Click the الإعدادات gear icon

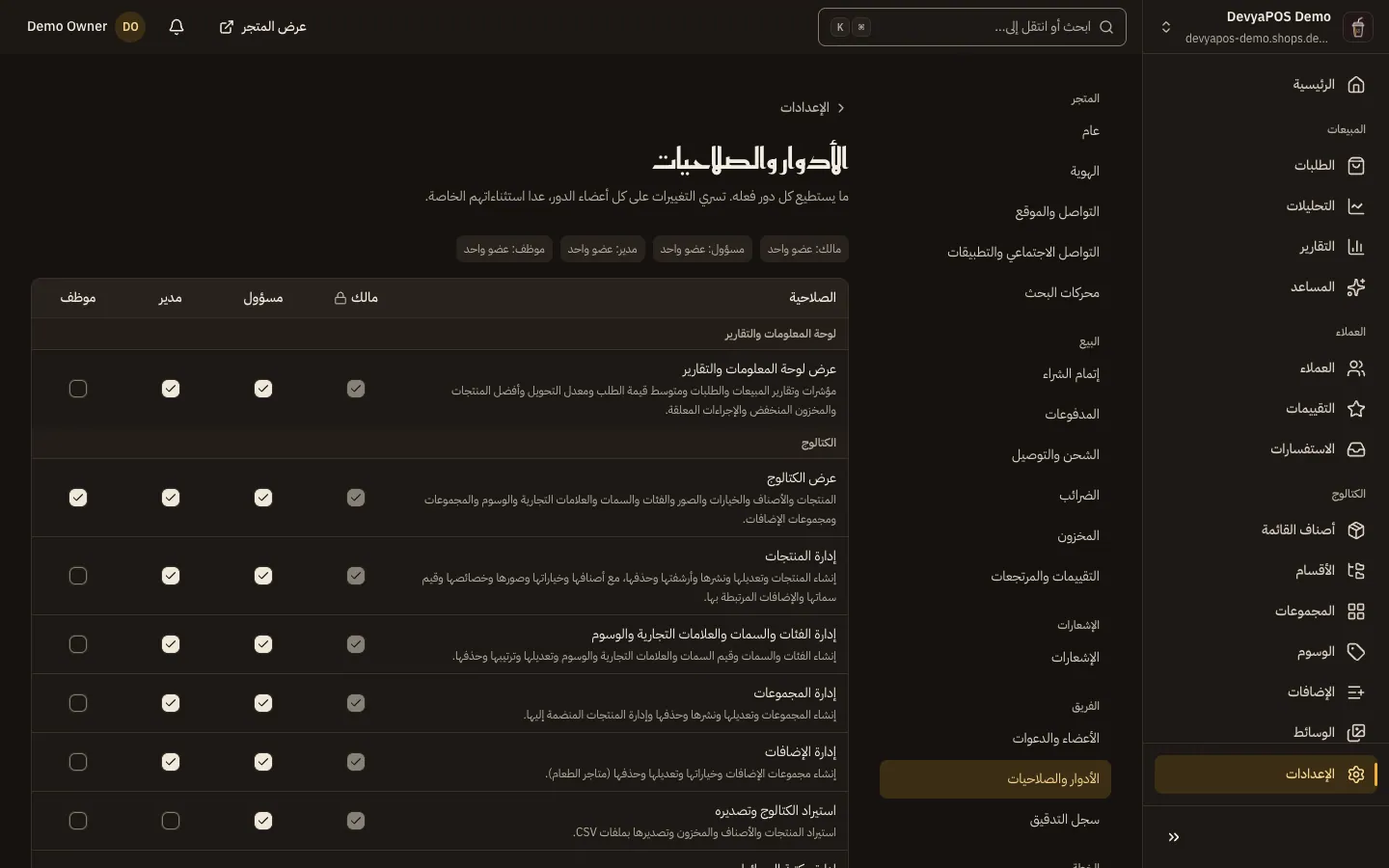pos(1356,774)
